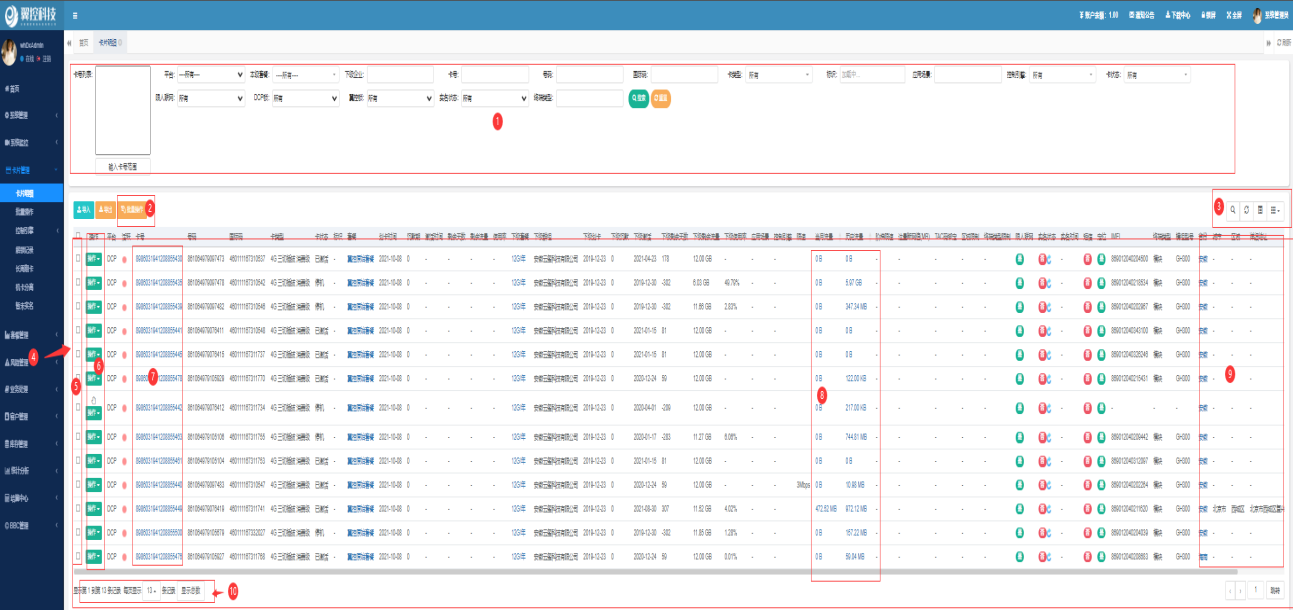The image size is (1293, 610).
Task: Click the 卡号列表 text area
Action: point(122,111)
